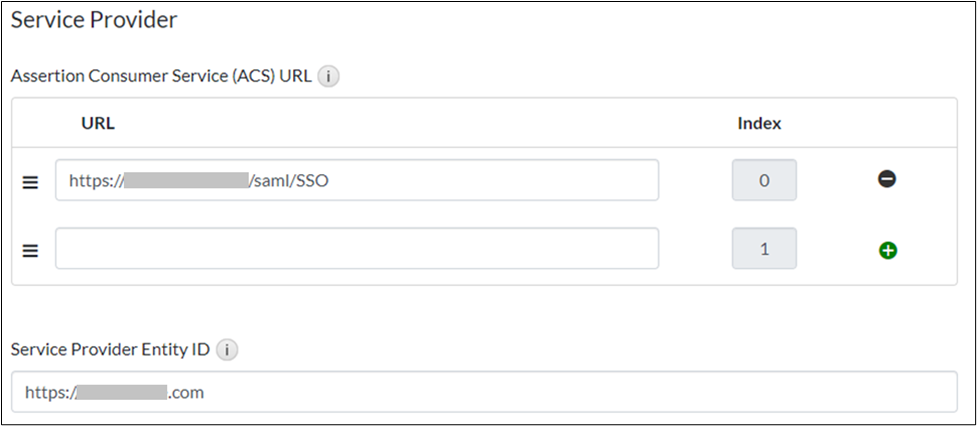
Task: Click the drag handle of the empty URL row
Action: (x=30, y=251)
